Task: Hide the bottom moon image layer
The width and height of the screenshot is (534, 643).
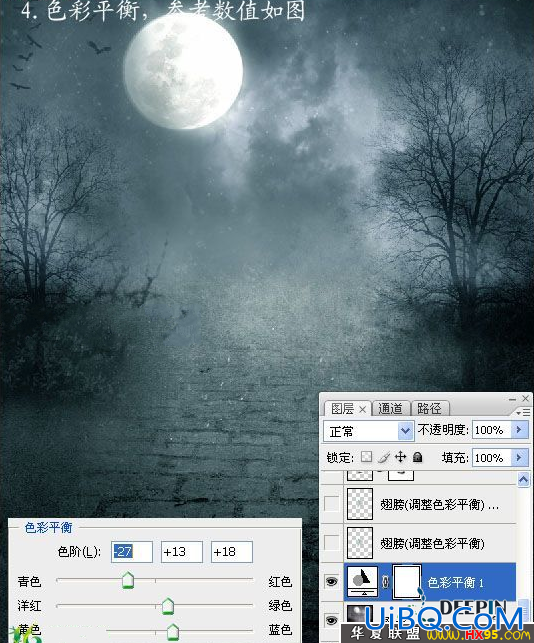Action: [x=331, y=620]
